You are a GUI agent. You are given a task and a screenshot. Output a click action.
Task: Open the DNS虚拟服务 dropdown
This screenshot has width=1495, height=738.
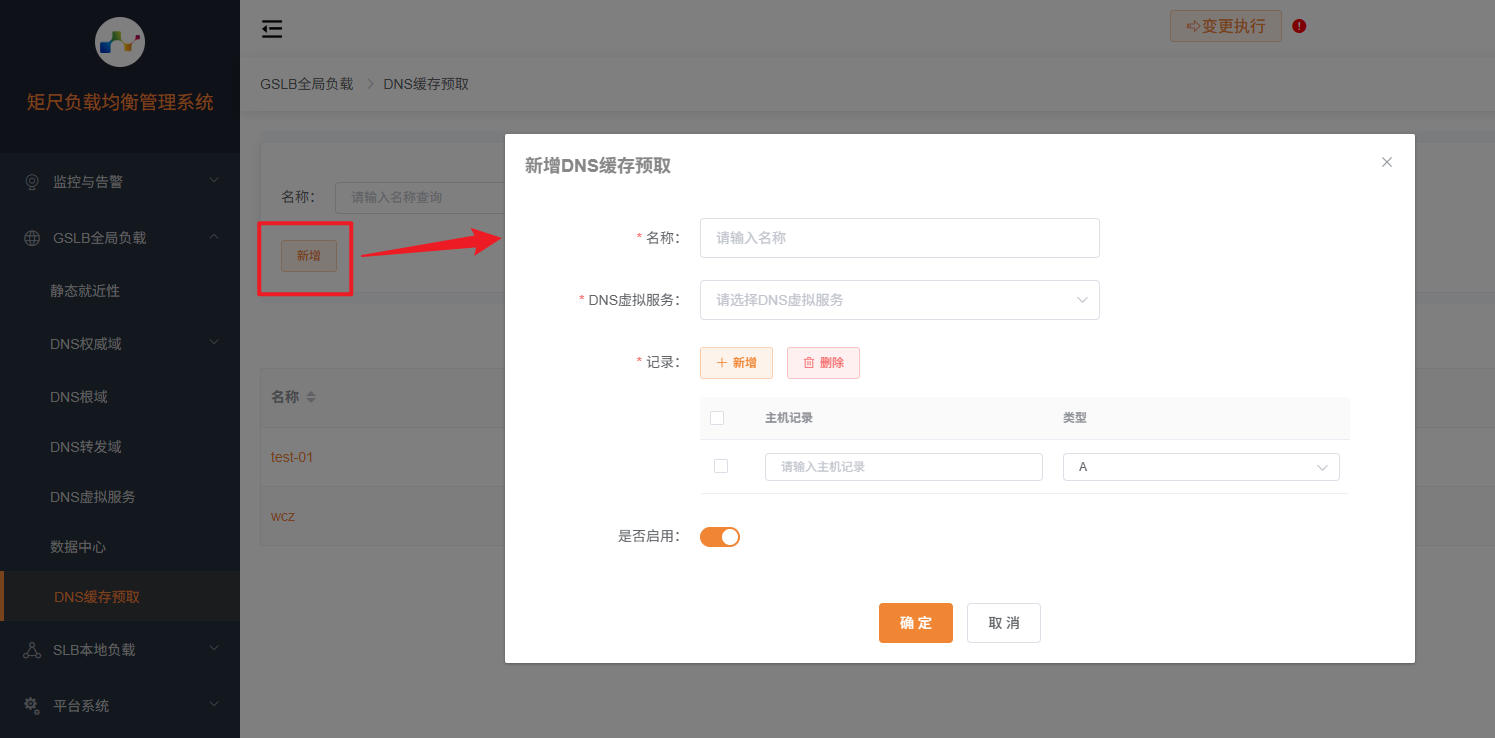899,300
